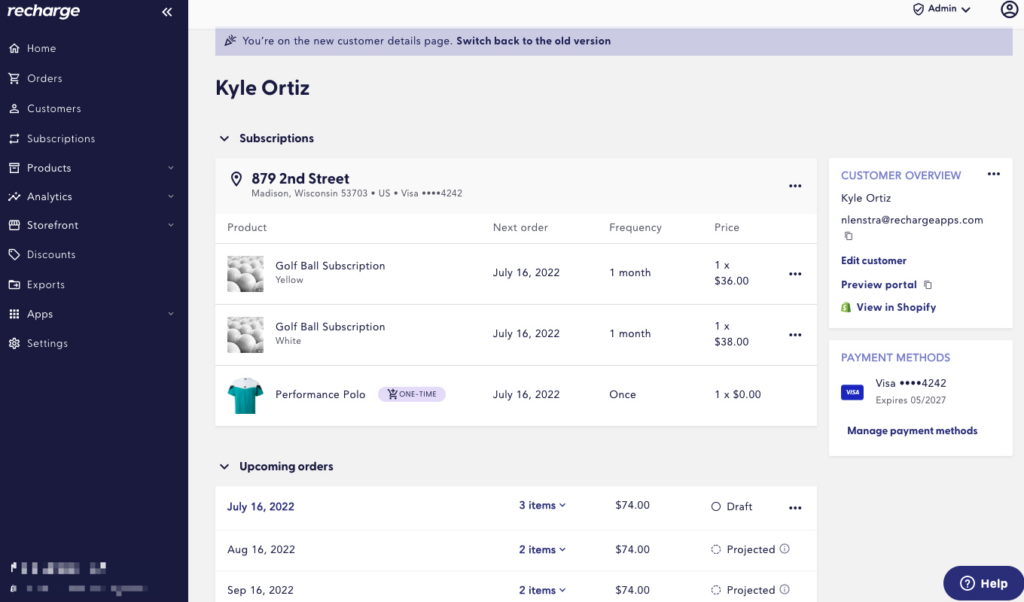The height and width of the screenshot is (602, 1024).
Task: View Projected status info for Aug 16 order
Action: click(x=786, y=549)
